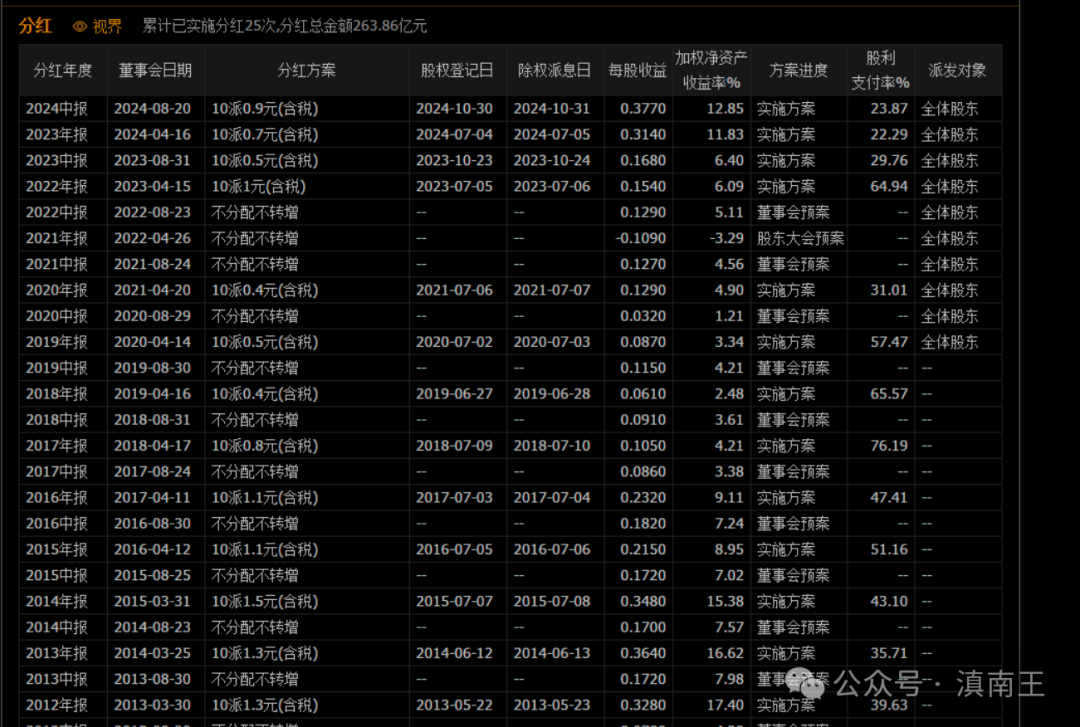Click the plan 10派0.9元(含税)

tap(264, 109)
